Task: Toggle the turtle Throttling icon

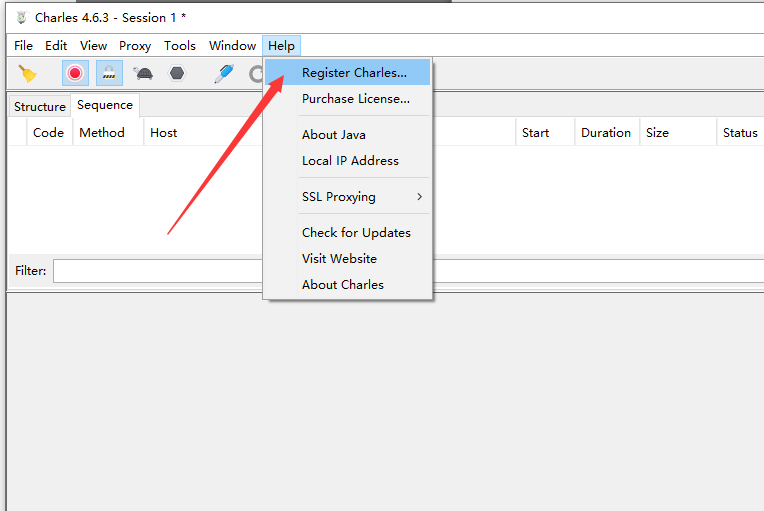Action: pos(143,73)
